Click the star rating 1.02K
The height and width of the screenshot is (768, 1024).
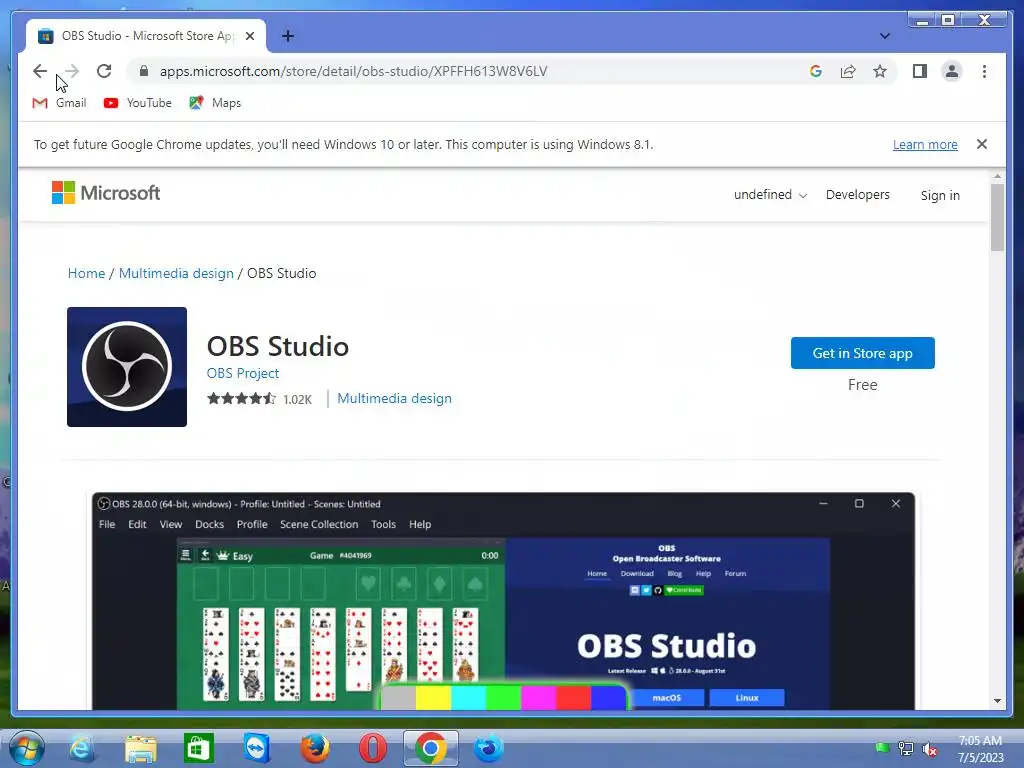pos(259,398)
